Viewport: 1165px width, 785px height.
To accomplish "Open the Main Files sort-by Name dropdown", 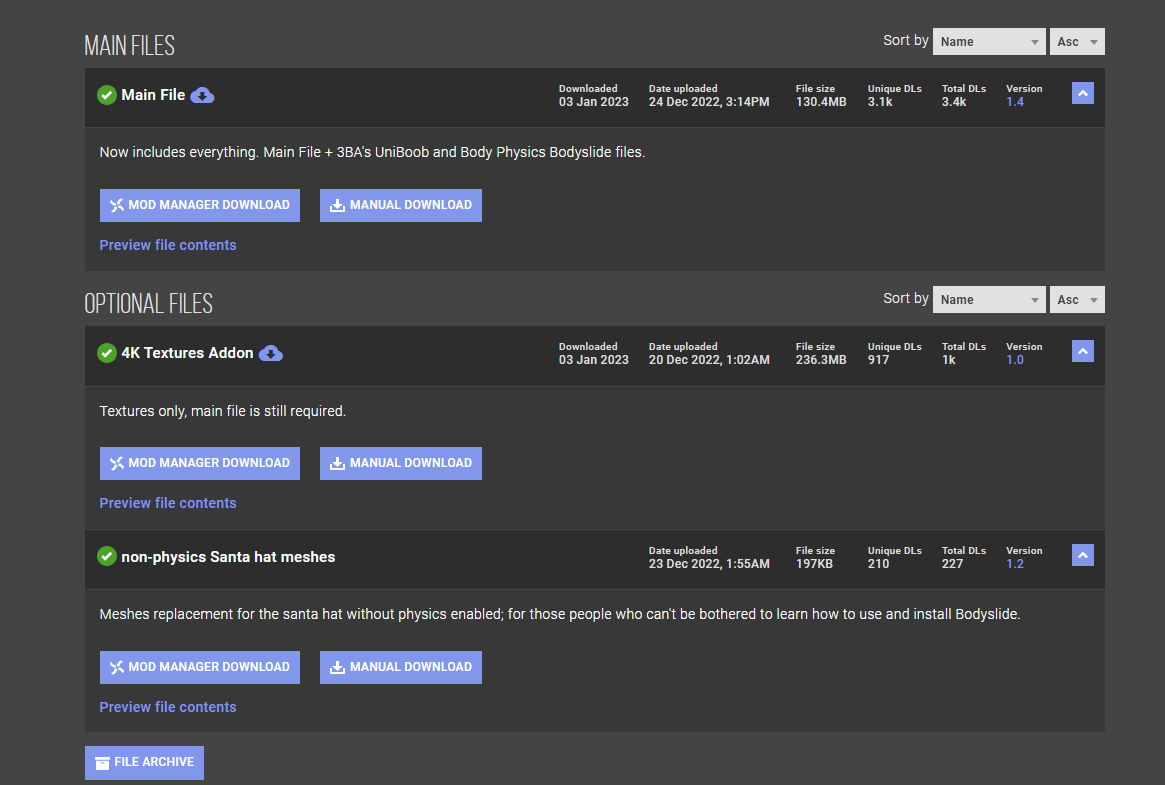I will (x=989, y=42).
